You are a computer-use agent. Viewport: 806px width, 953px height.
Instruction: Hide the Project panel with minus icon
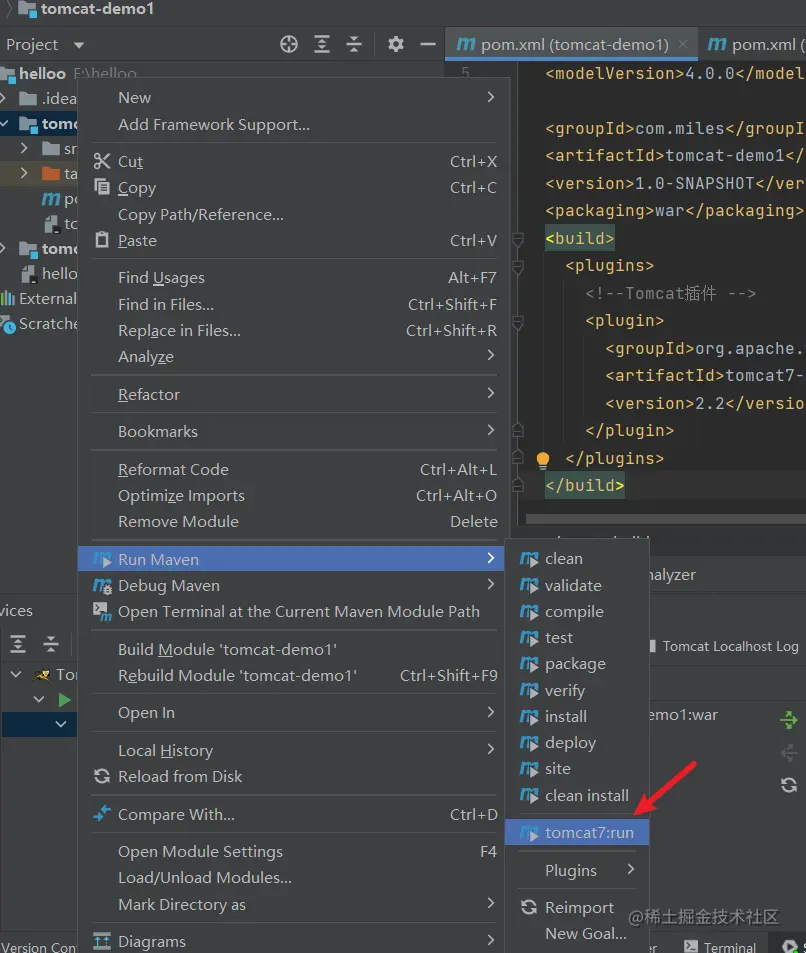(428, 44)
